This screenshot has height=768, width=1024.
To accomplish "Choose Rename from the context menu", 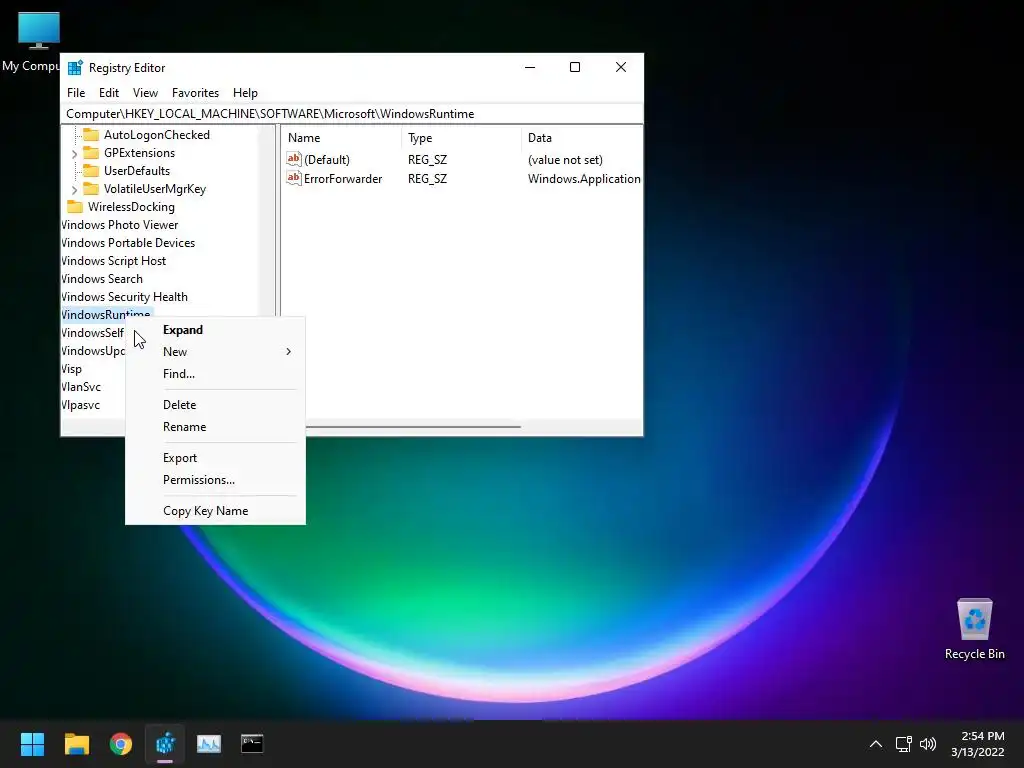I will [184, 426].
